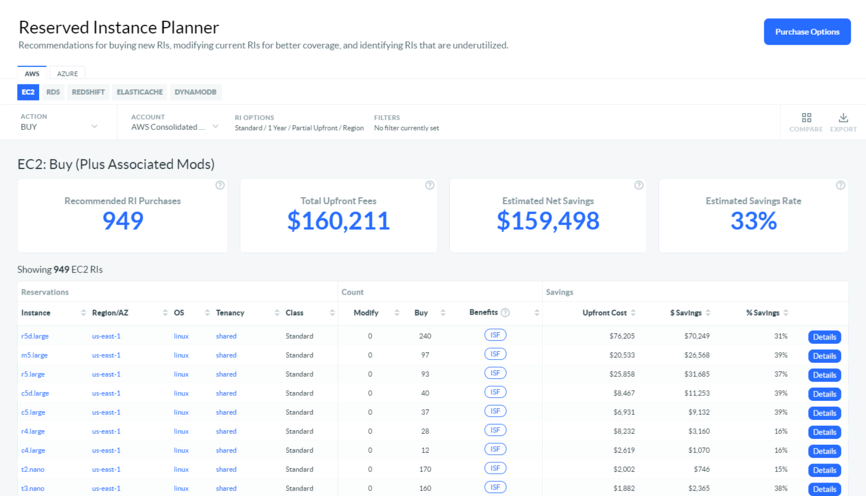Click the ISF badge for t2.nano
The image size is (866, 496).
495,468
